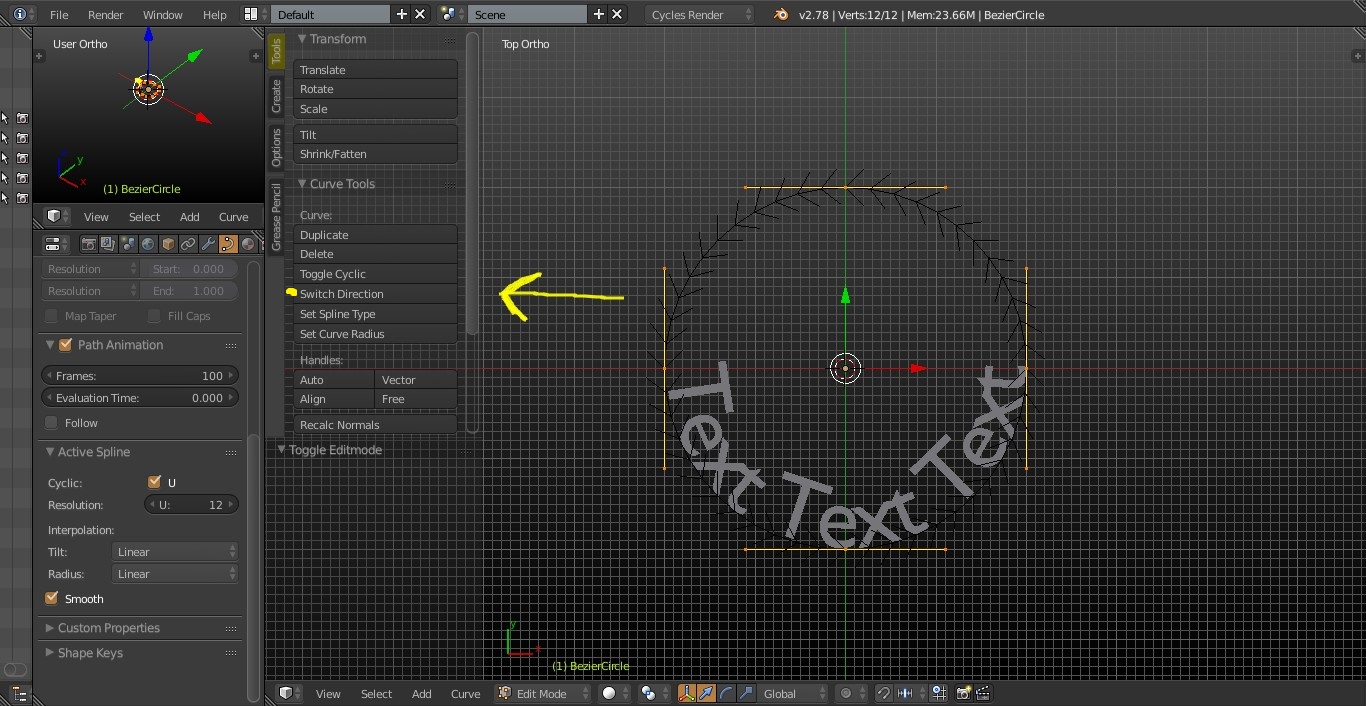Image resolution: width=1366 pixels, height=706 pixels.
Task: Render OpenGL still image icon
Action: [x=964, y=693]
